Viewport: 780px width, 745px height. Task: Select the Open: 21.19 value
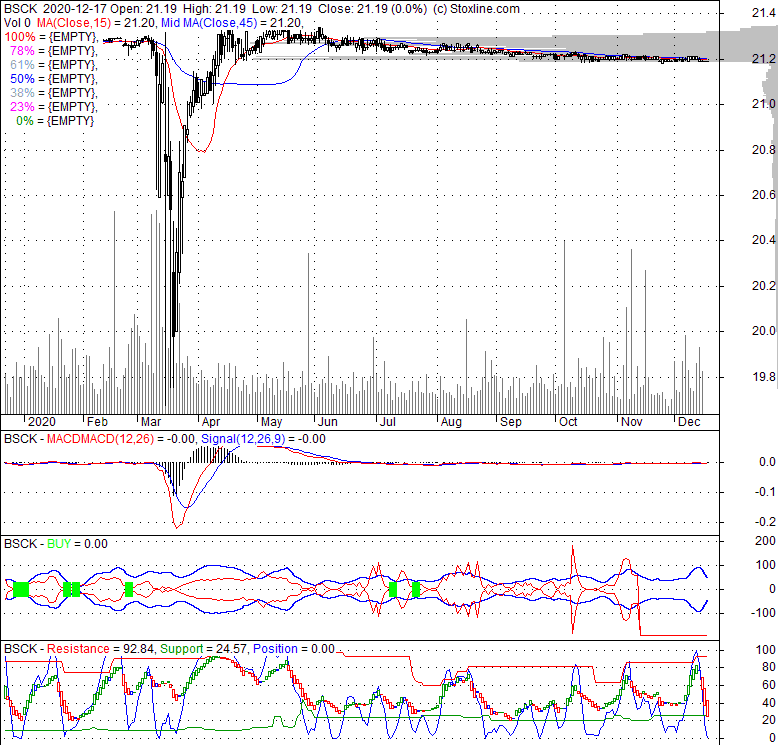(x=144, y=9)
